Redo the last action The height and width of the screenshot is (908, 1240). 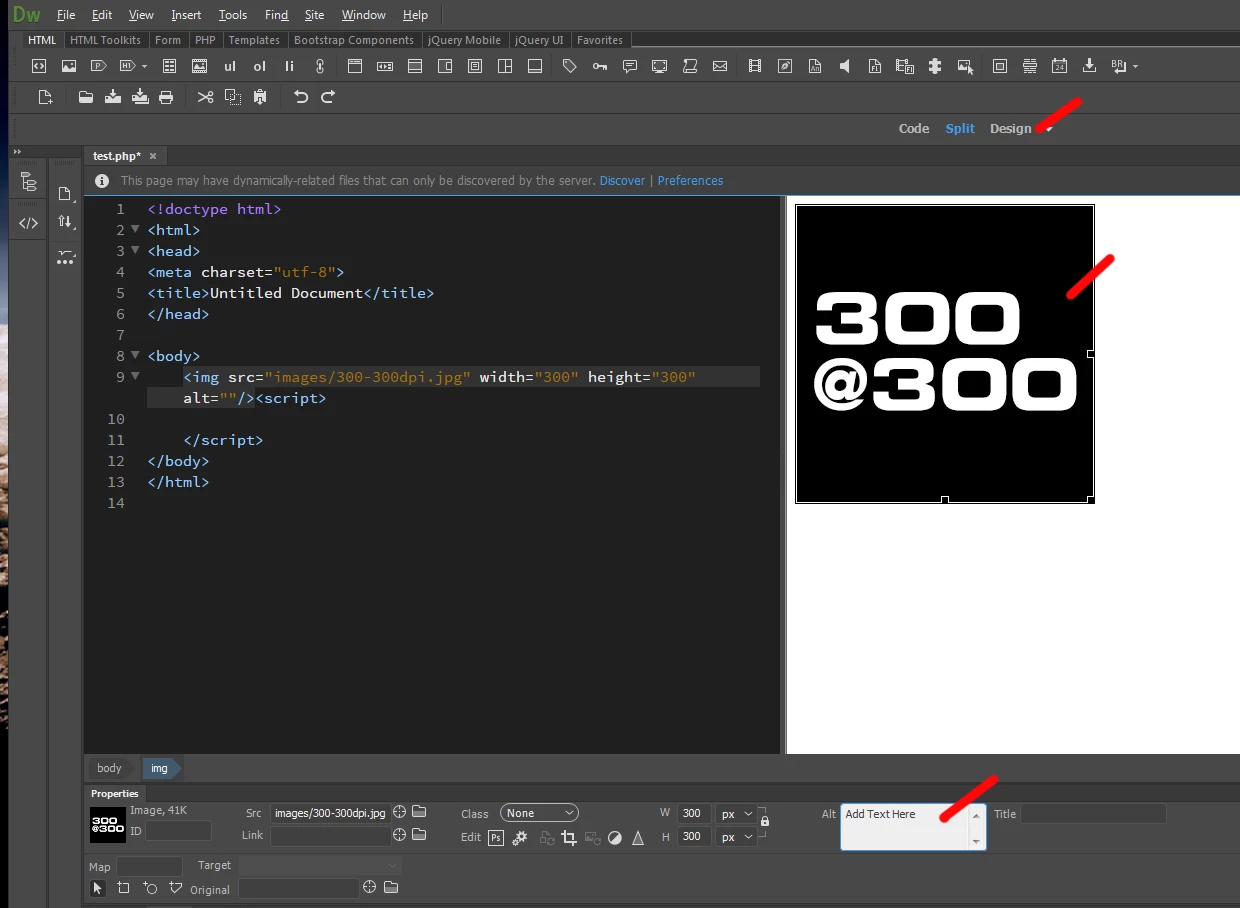(328, 97)
